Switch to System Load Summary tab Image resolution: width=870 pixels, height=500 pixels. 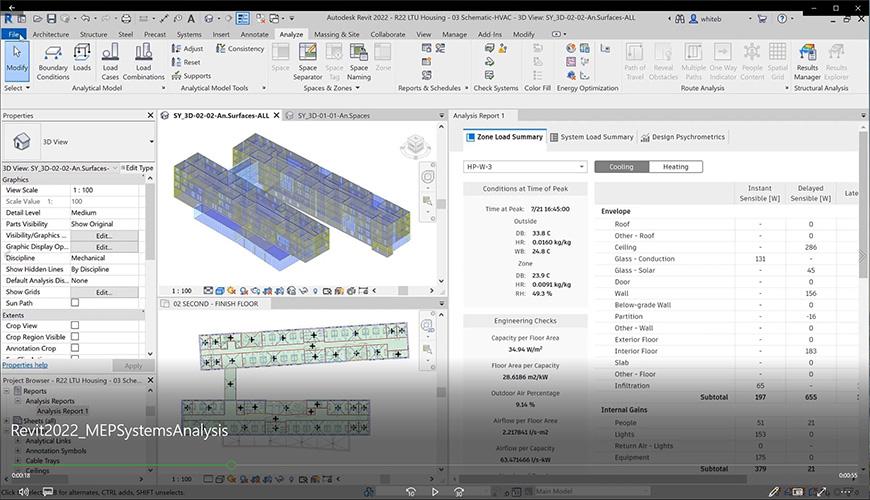coord(591,137)
